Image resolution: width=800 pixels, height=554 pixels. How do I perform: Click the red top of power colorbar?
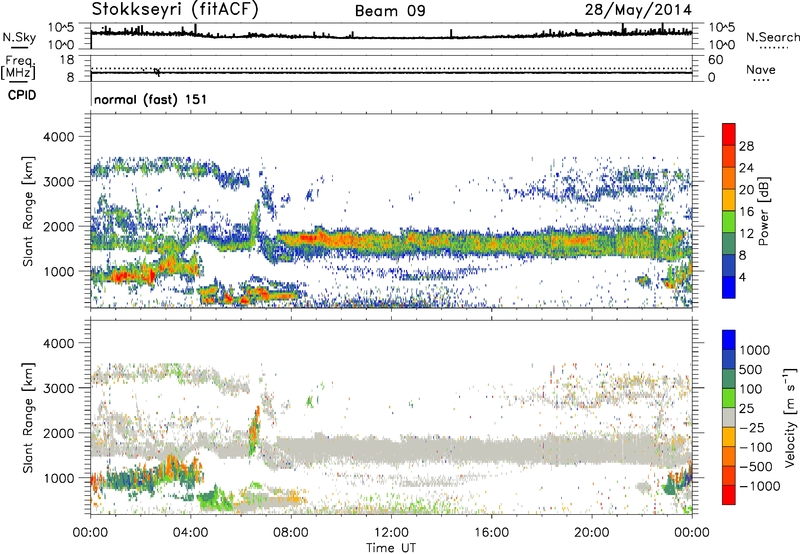point(729,134)
